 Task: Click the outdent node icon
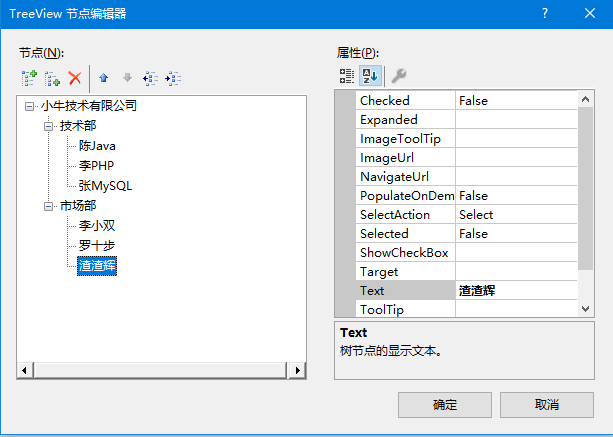(151, 77)
